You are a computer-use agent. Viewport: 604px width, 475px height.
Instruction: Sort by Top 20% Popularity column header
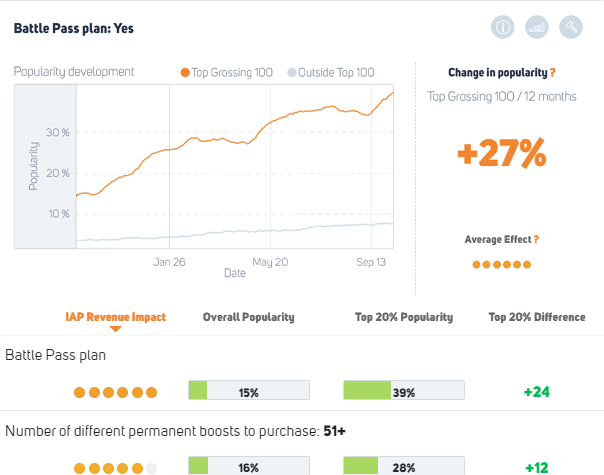point(404,317)
